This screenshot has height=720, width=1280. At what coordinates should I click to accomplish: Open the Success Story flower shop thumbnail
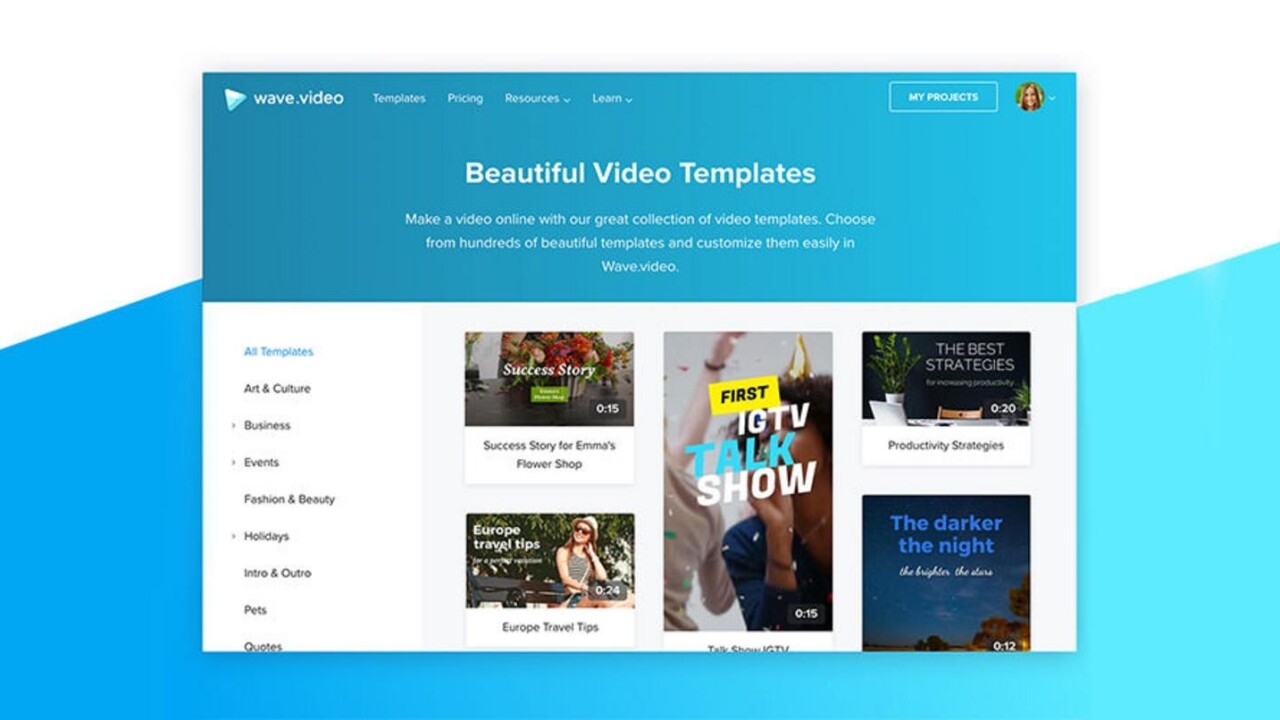coord(549,379)
